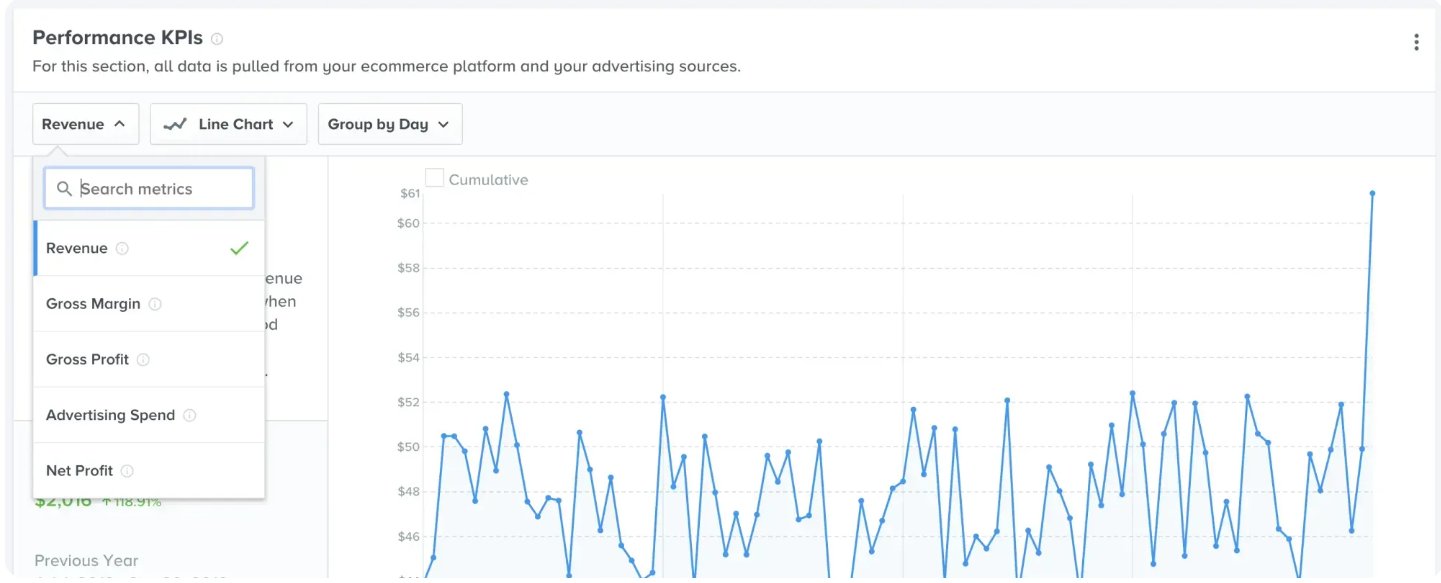Viewport: 1441px width, 583px height.
Task: Open the Line Chart type dropdown
Action: pyautogui.click(x=228, y=123)
